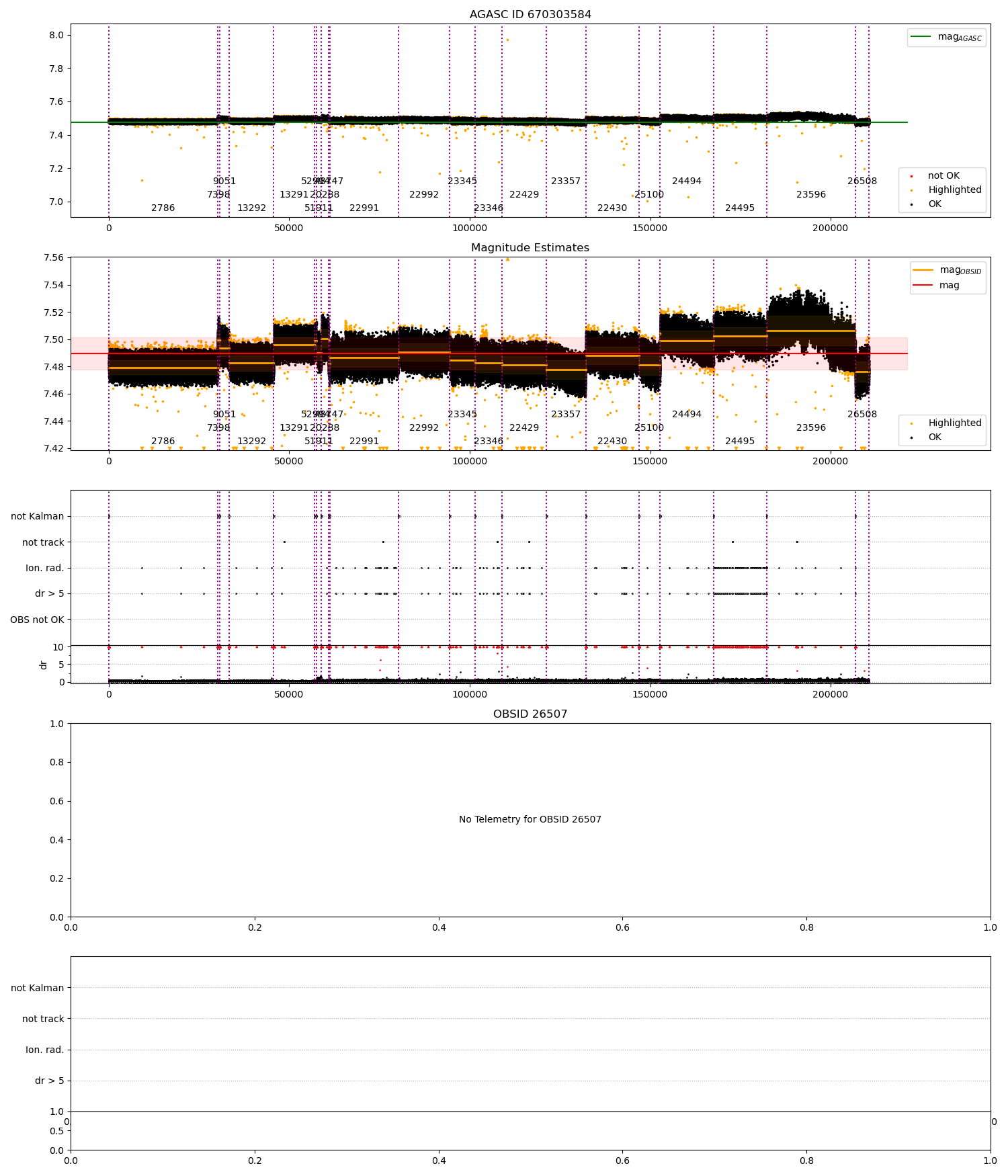Viewport: 1008px width, 1176px height.
Task: Click the title 'AGASC ID 670303584'
Action: click(530, 15)
